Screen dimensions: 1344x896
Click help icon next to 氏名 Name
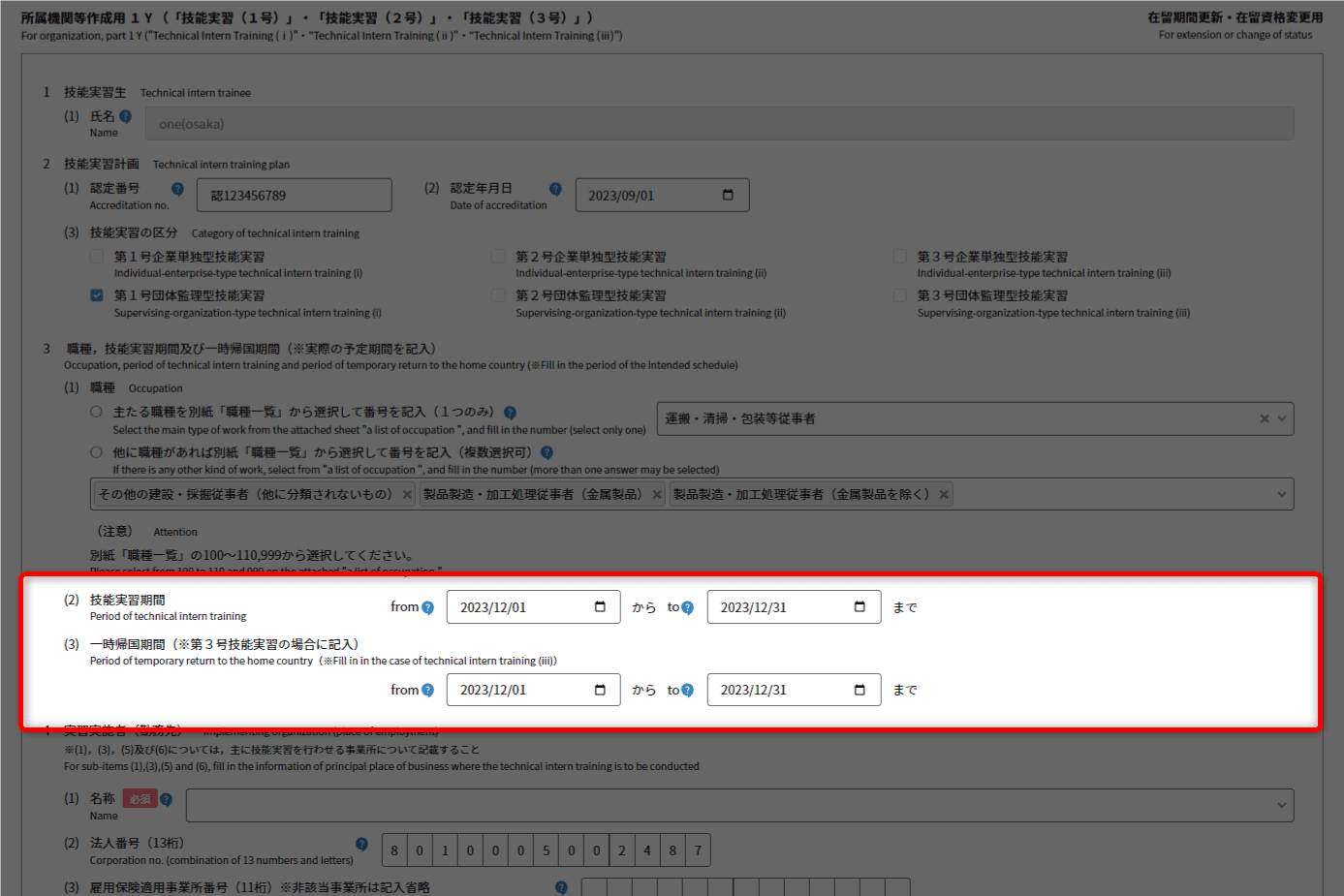(125, 116)
